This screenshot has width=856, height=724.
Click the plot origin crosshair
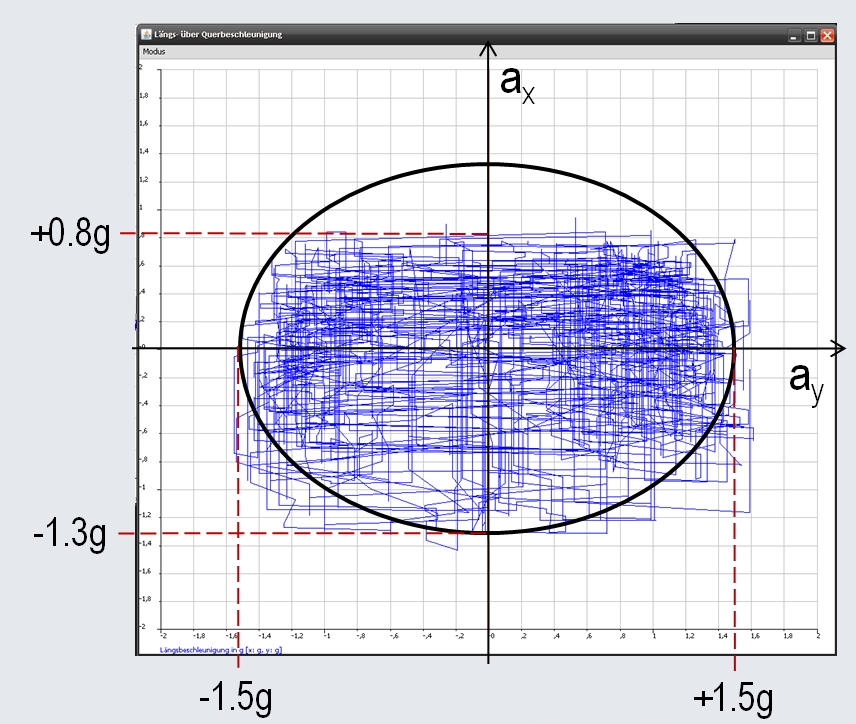click(488, 350)
